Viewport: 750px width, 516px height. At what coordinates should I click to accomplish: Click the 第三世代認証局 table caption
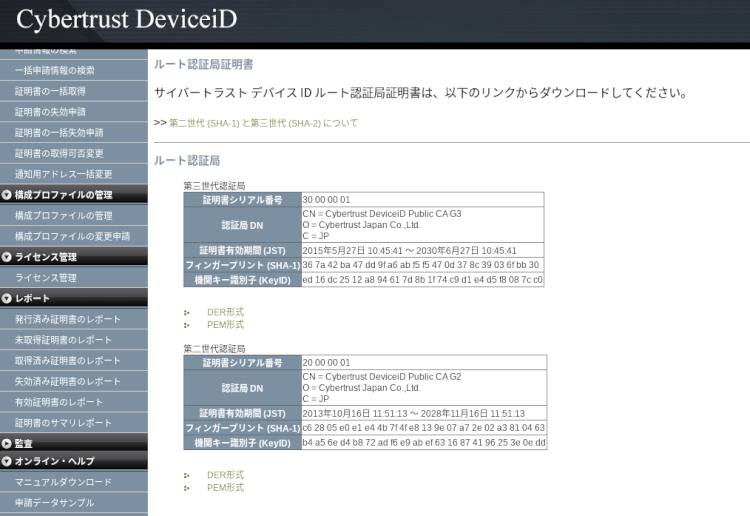pos(214,186)
